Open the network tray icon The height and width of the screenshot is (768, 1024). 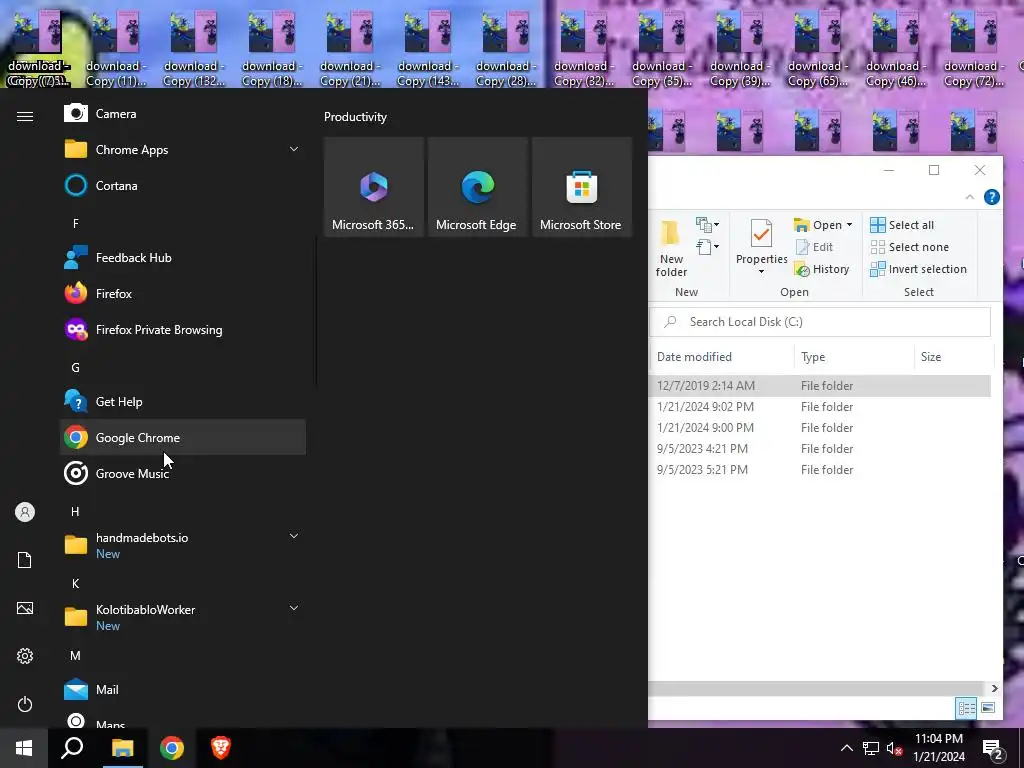(871, 748)
